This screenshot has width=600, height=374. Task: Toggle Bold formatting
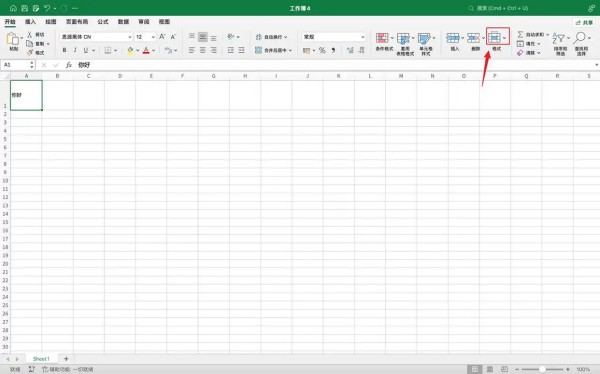coord(64,50)
